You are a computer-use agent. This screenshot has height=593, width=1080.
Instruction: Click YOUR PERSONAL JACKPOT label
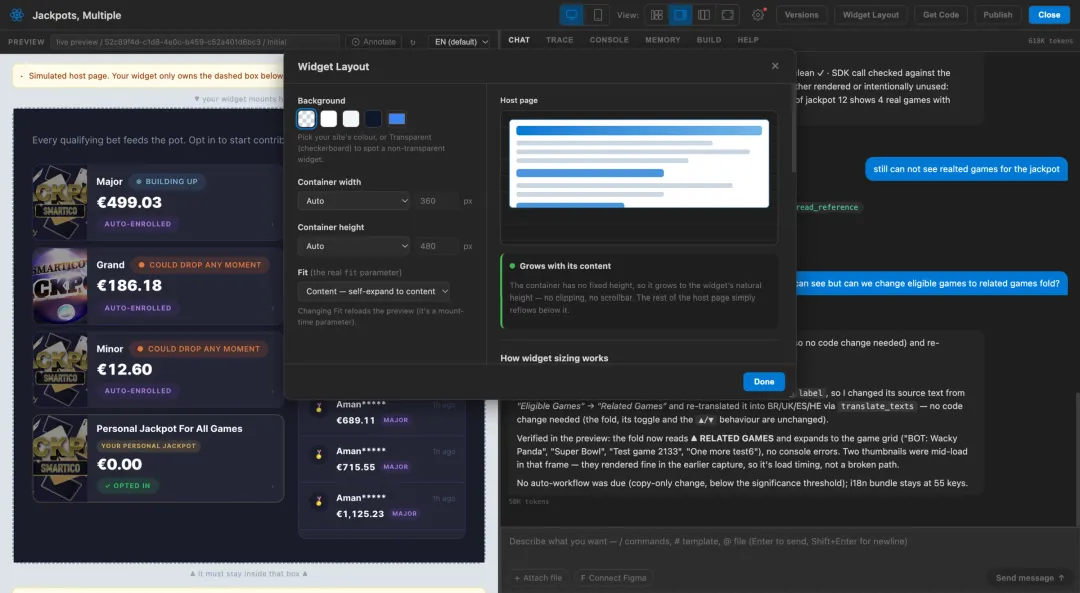click(x=148, y=446)
